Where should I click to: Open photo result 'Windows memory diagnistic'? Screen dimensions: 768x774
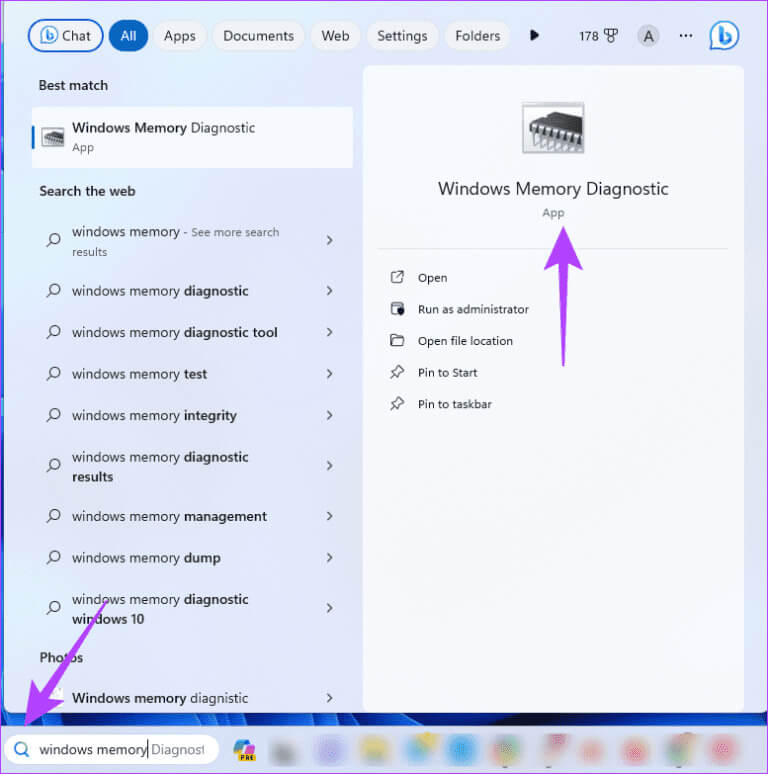coord(190,697)
